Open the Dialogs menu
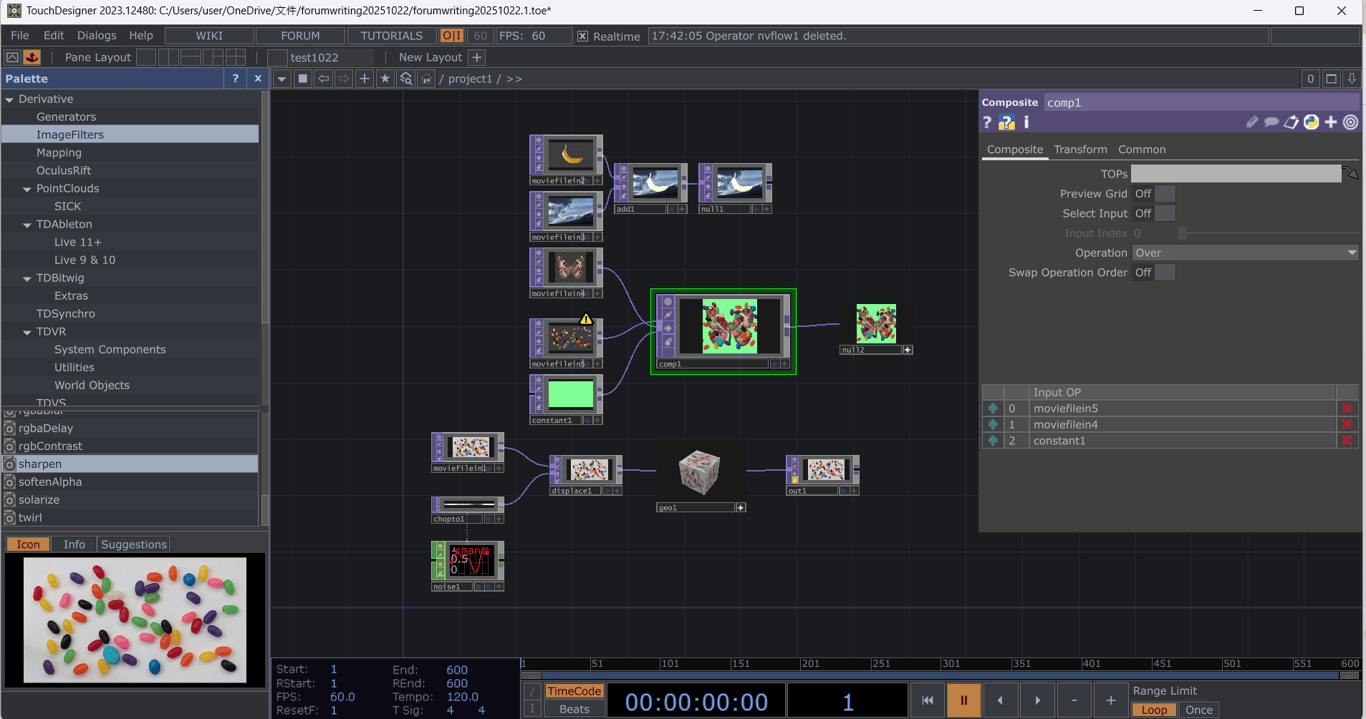This screenshot has width=1366, height=719. (96, 35)
